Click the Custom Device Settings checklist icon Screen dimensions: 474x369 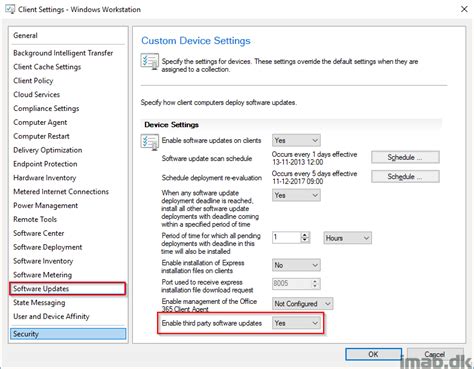(149, 62)
